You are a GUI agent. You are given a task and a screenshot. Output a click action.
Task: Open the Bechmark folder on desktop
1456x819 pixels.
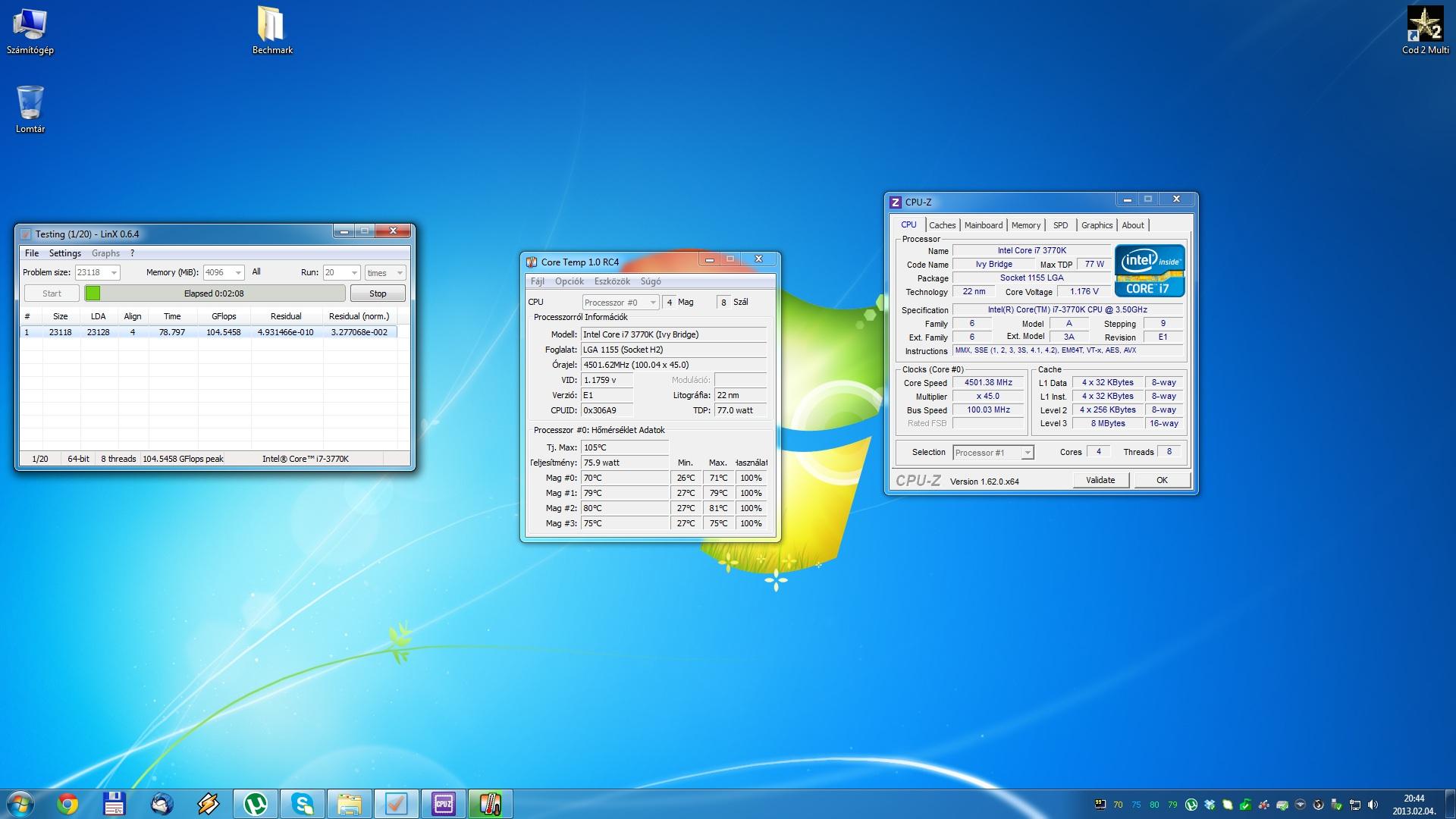pos(272,32)
